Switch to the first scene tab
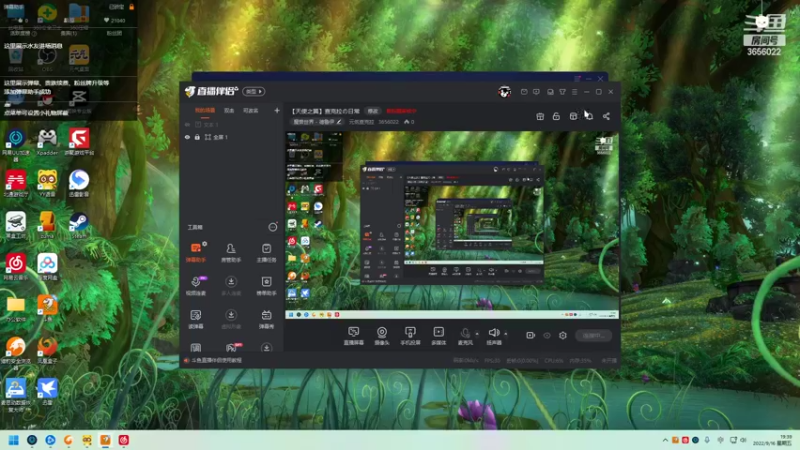Image resolution: width=800 pixels, height=450 pixels. 205,111
